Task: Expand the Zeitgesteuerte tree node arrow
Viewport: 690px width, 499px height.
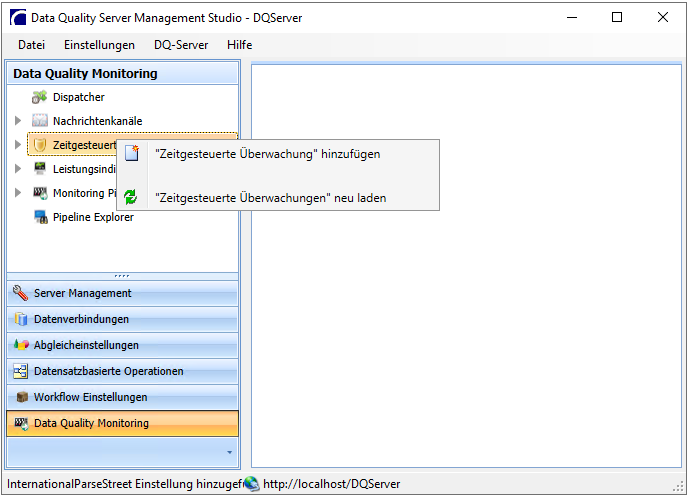Action: pyautogui.click(x=18, y=144)
